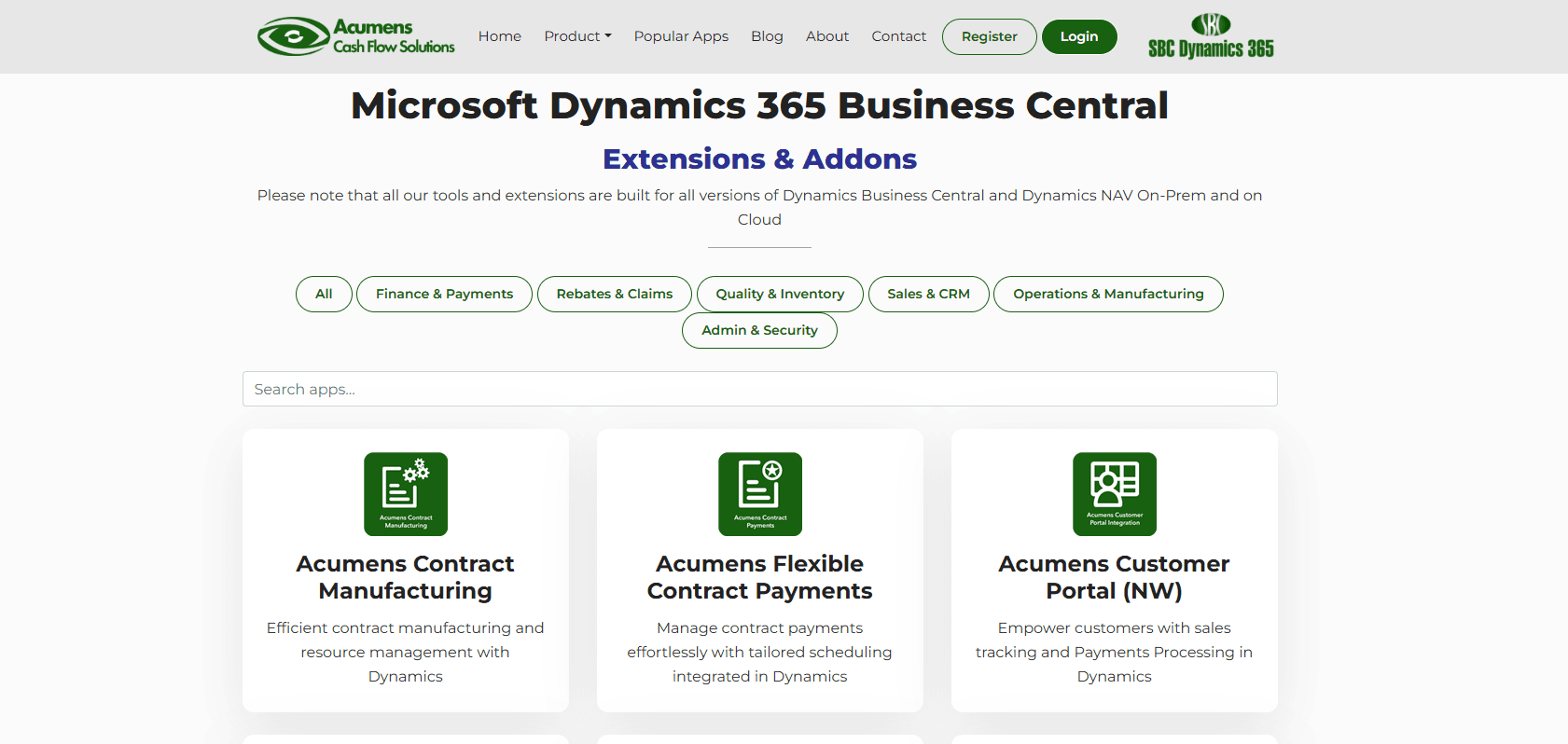The width and height of the screenshot is (1568, 744).
Task: Expand the Product dropdown menu
Action: (x=578, y=36)
